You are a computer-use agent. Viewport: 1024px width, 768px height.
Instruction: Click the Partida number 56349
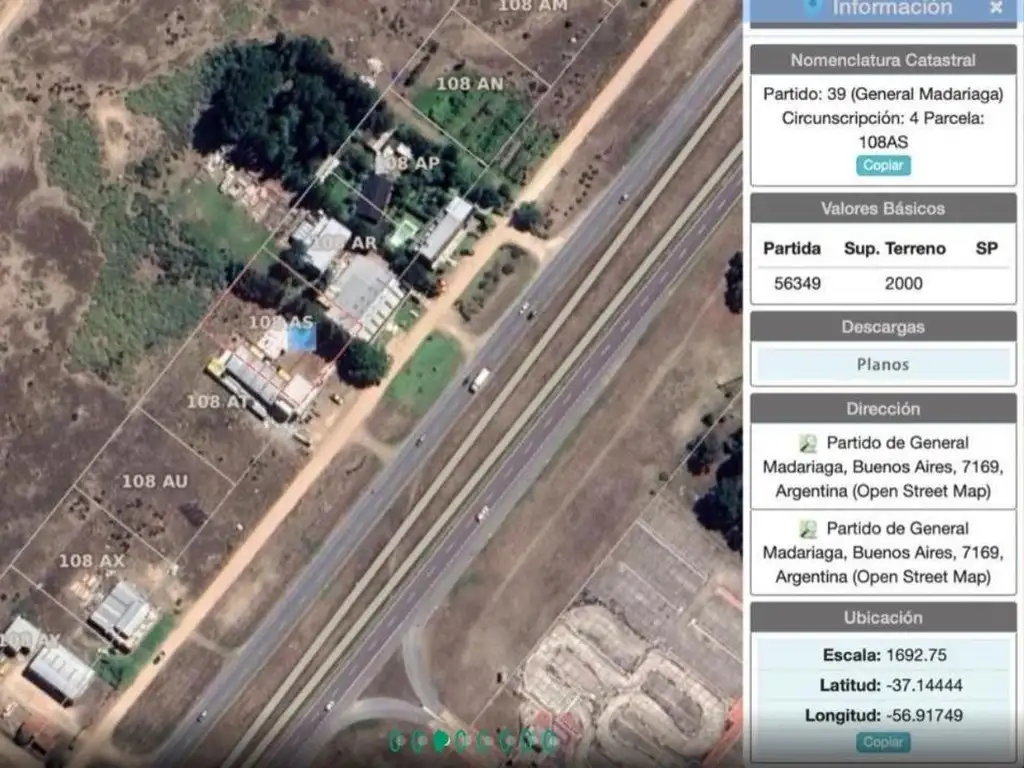tap(797, 283)
